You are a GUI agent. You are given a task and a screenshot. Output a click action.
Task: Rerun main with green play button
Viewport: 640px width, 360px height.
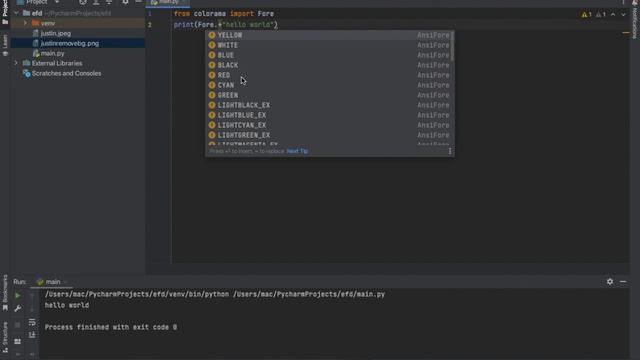pyautogui.click(x=18, y=296)
